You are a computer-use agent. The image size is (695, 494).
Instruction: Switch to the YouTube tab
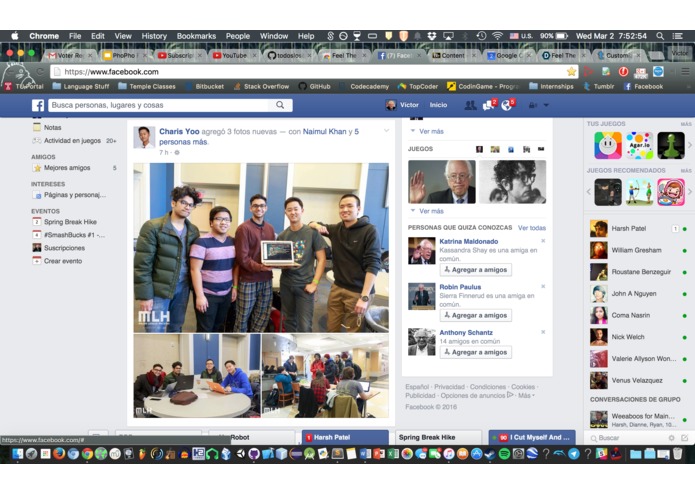tap(235, 55)
